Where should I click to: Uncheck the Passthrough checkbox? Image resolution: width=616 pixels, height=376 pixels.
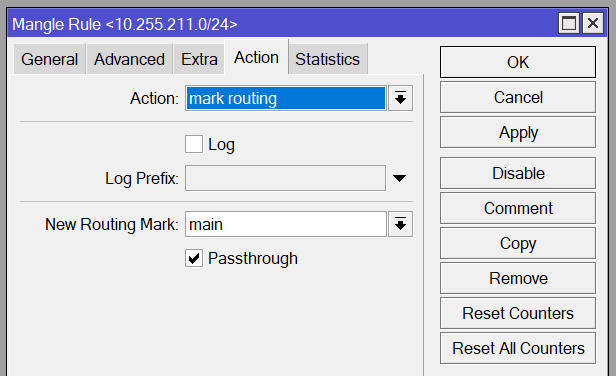coord(194,258)
